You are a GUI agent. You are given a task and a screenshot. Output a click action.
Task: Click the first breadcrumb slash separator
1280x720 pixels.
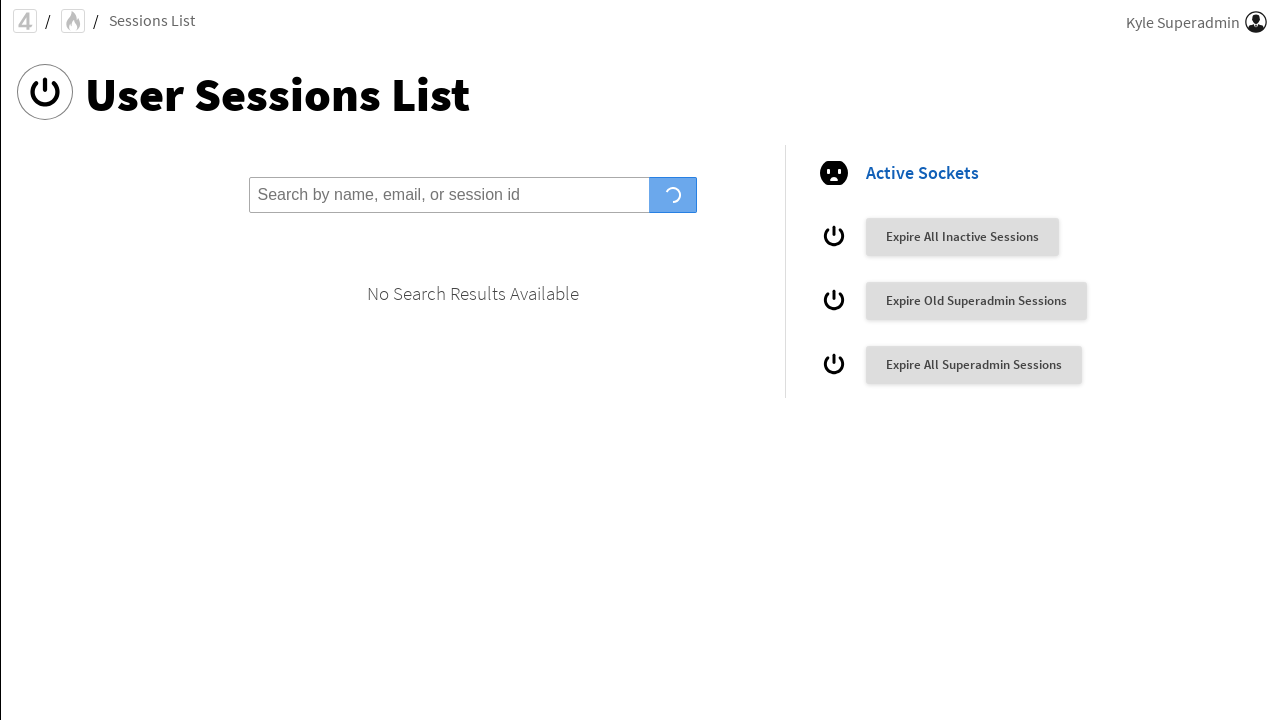(x=48, y=22)
